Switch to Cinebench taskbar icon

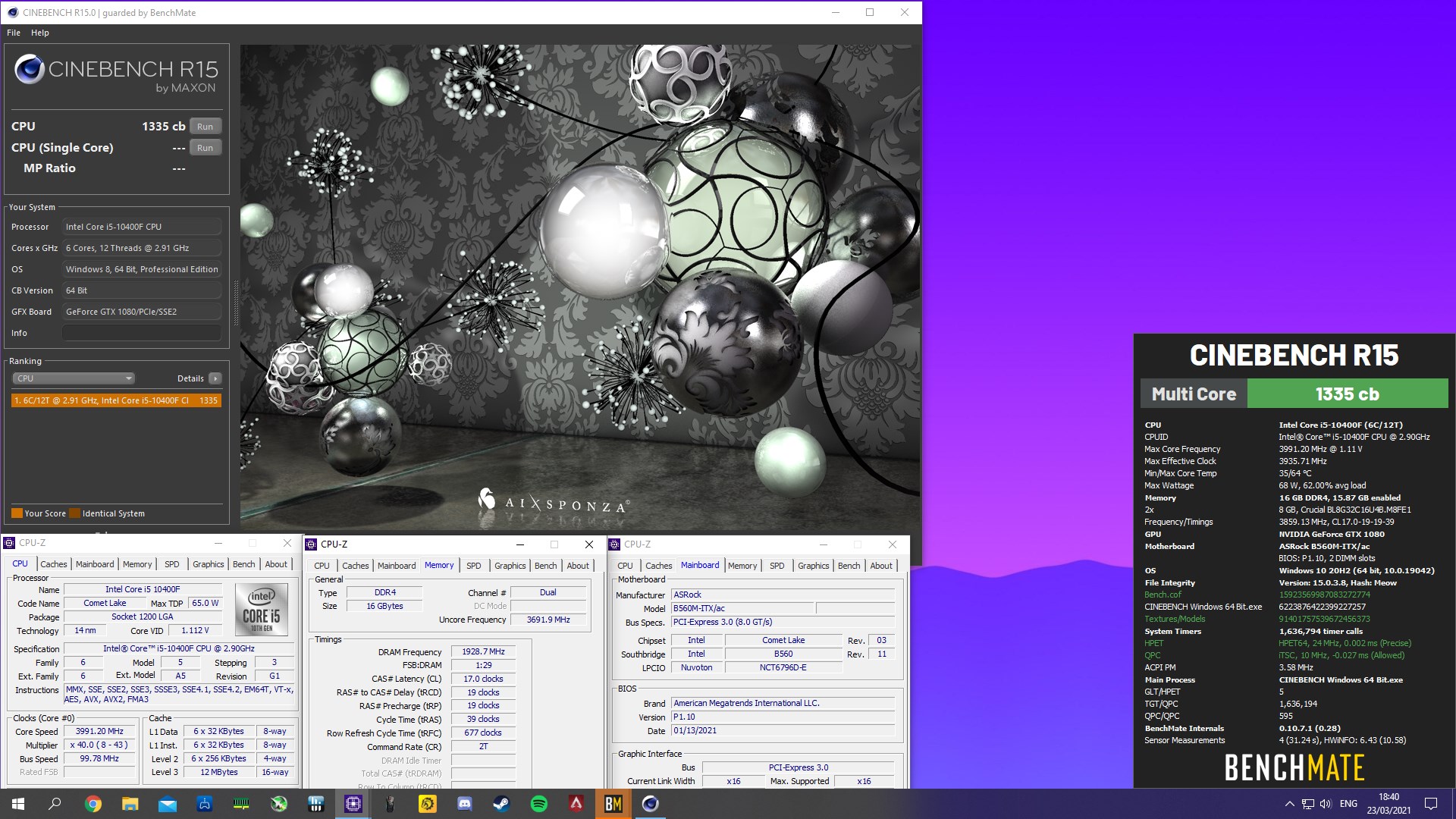(651, 804)
